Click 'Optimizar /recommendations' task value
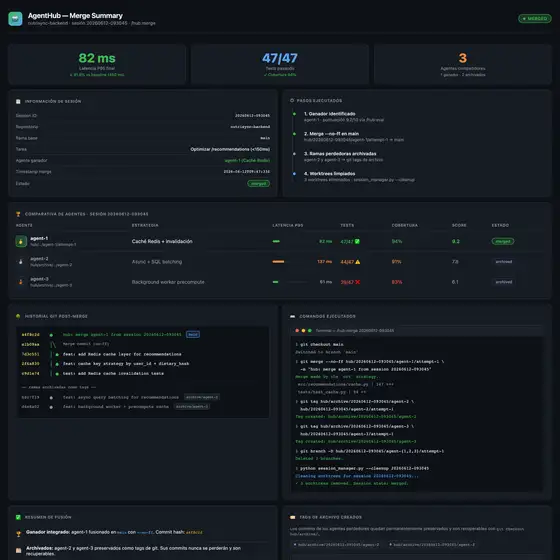Viewport: 560px width, 560px height. pyautogui.click(x=230, y=149)
